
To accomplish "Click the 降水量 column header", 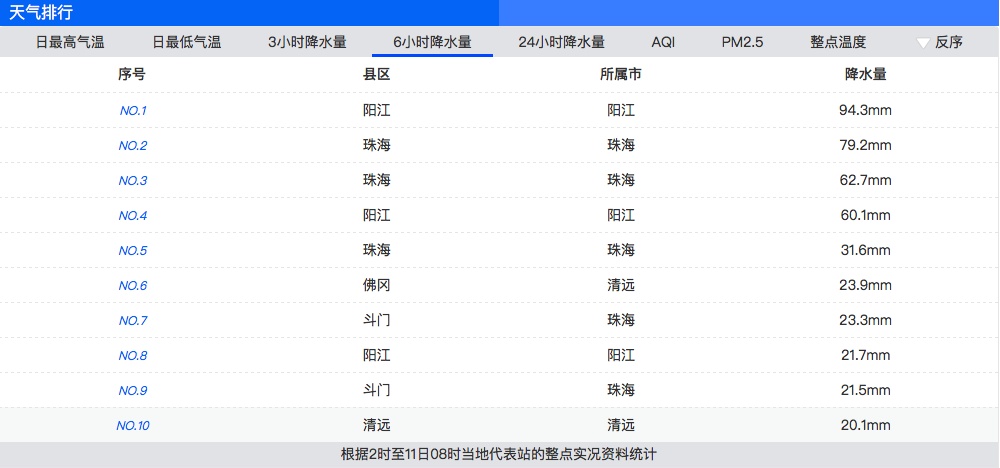I will point(865,75).
